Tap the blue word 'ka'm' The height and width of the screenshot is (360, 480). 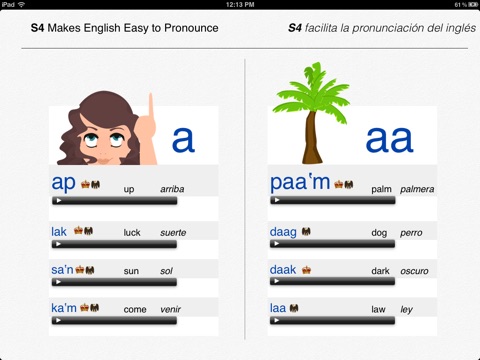point(64,308)
